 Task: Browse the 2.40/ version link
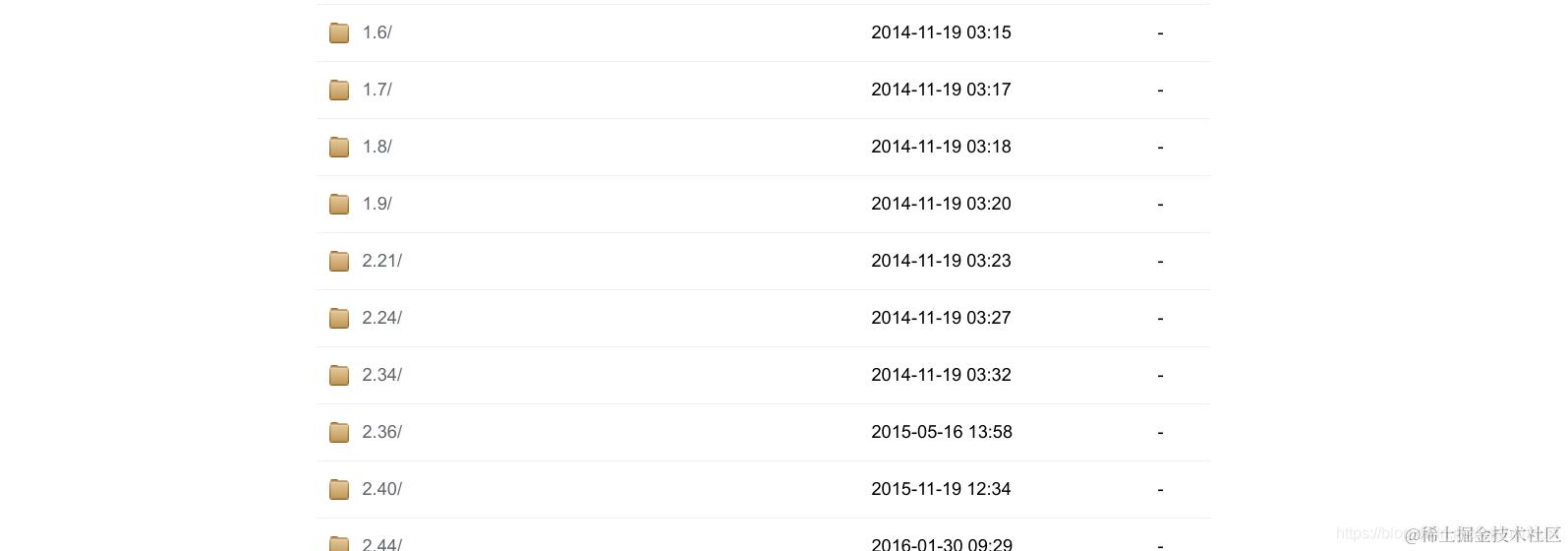coord(381,489)
